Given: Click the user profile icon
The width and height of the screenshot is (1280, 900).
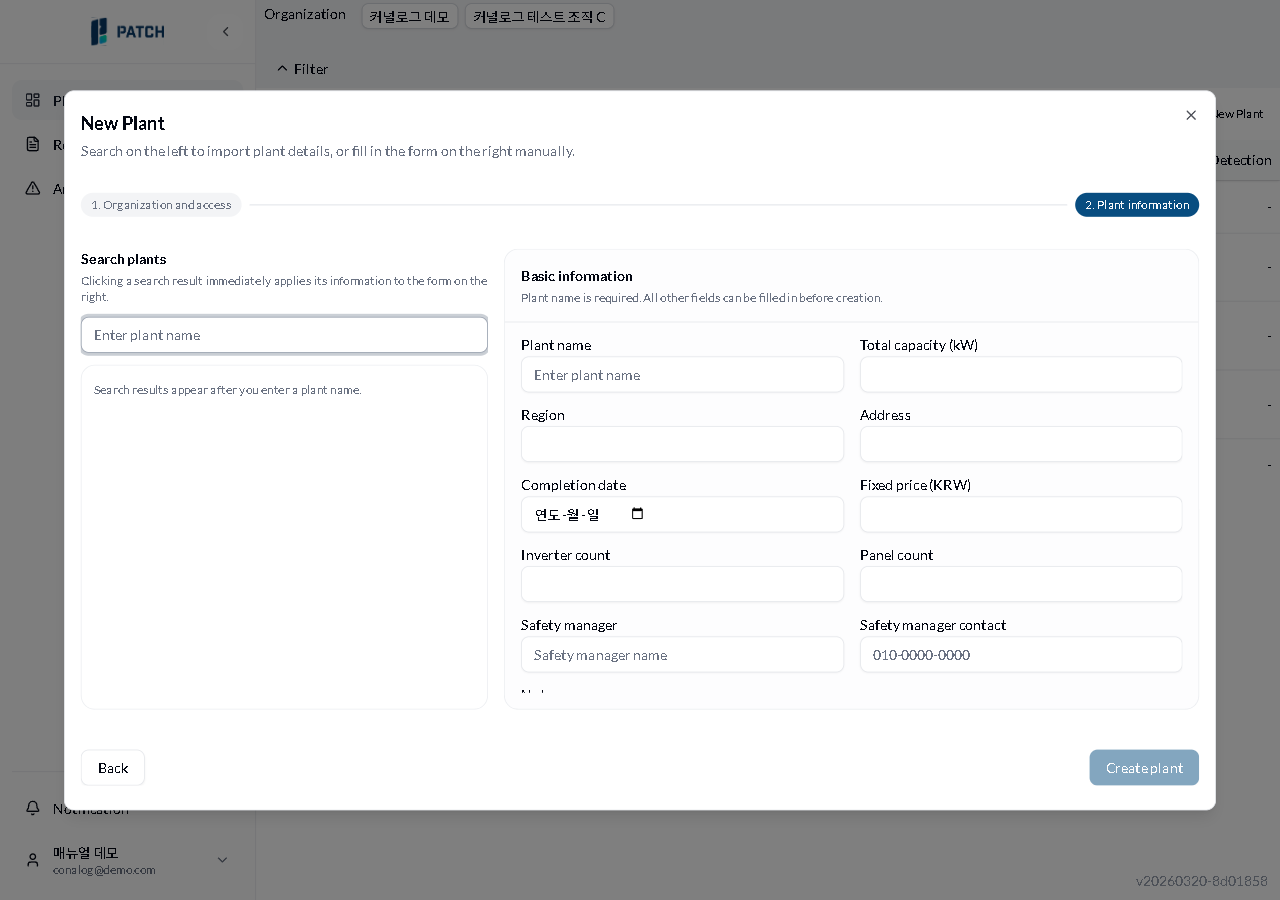Looking at the screenshot, I should click(x=33, y=860).
